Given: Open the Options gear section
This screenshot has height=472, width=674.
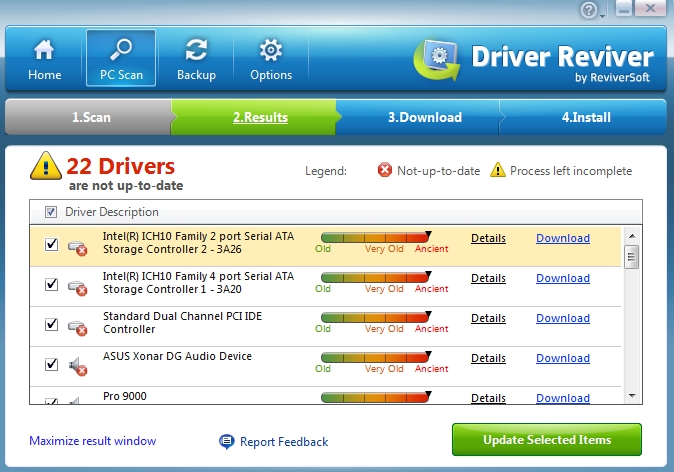Looking at the screenshot, I should pos(271,59).
